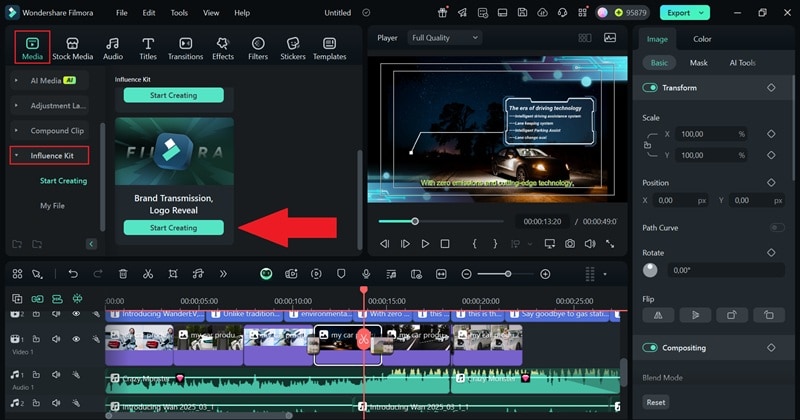
Task: Click the Brand Transmission Logo Reveal thumbnail
Action: 174,152
